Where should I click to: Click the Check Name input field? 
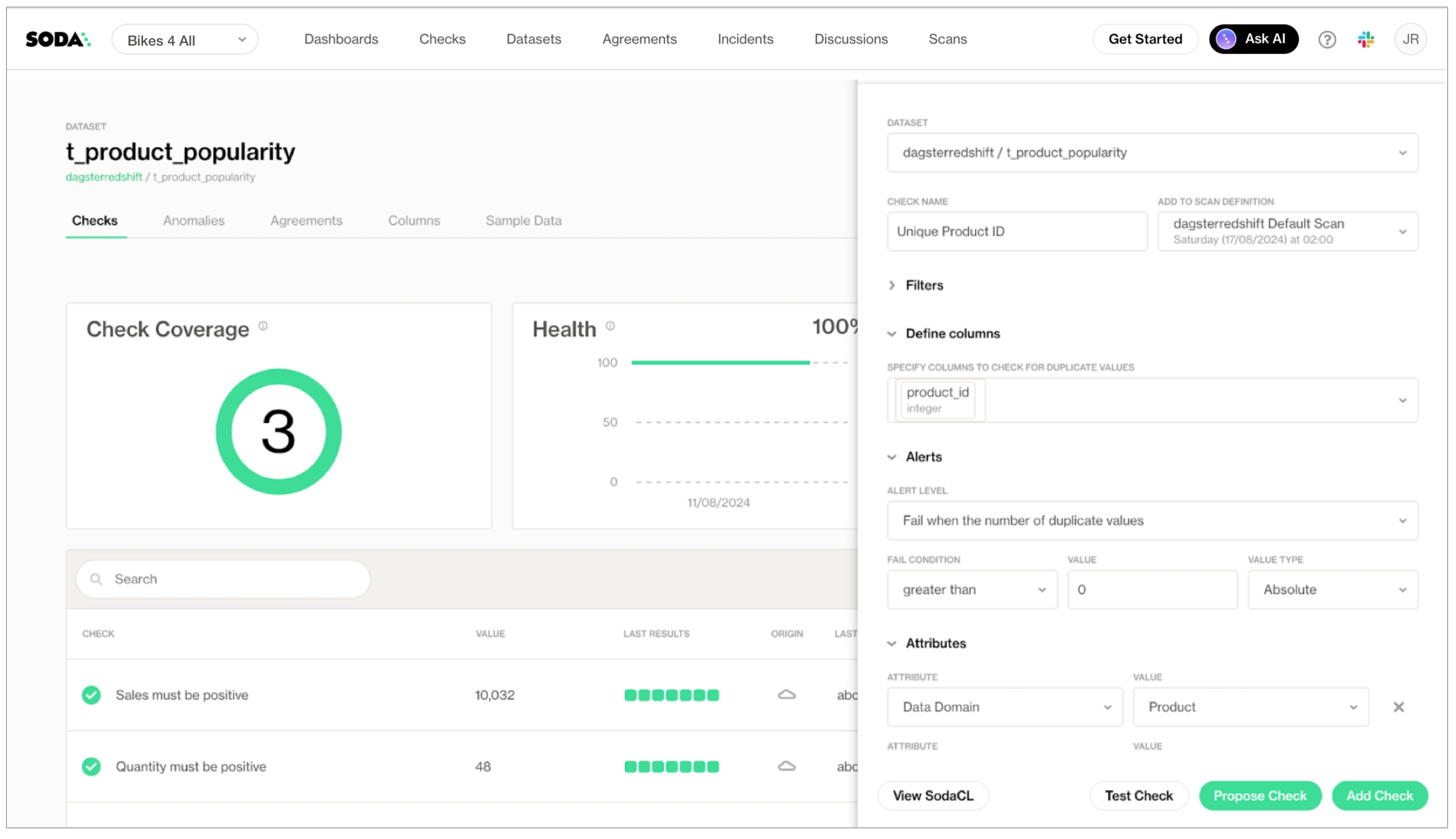(x=1016, y=232)
